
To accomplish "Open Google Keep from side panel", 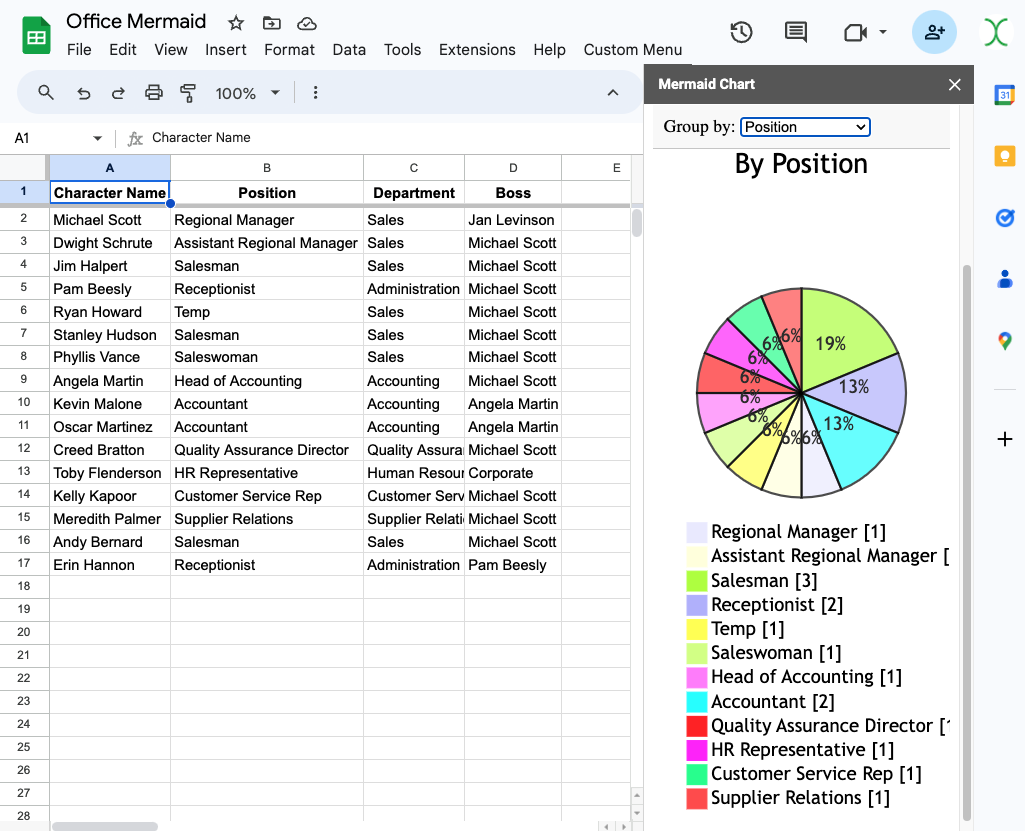I will click(1005, 156).
